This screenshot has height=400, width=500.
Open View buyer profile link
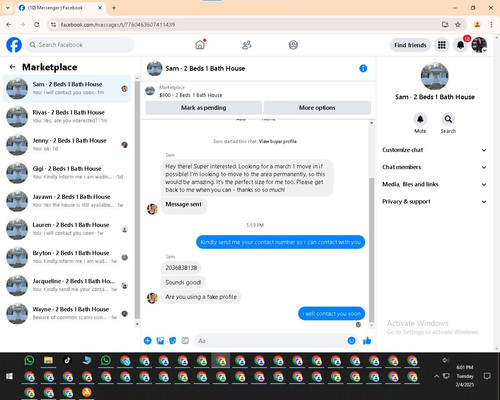click(278, 141)
